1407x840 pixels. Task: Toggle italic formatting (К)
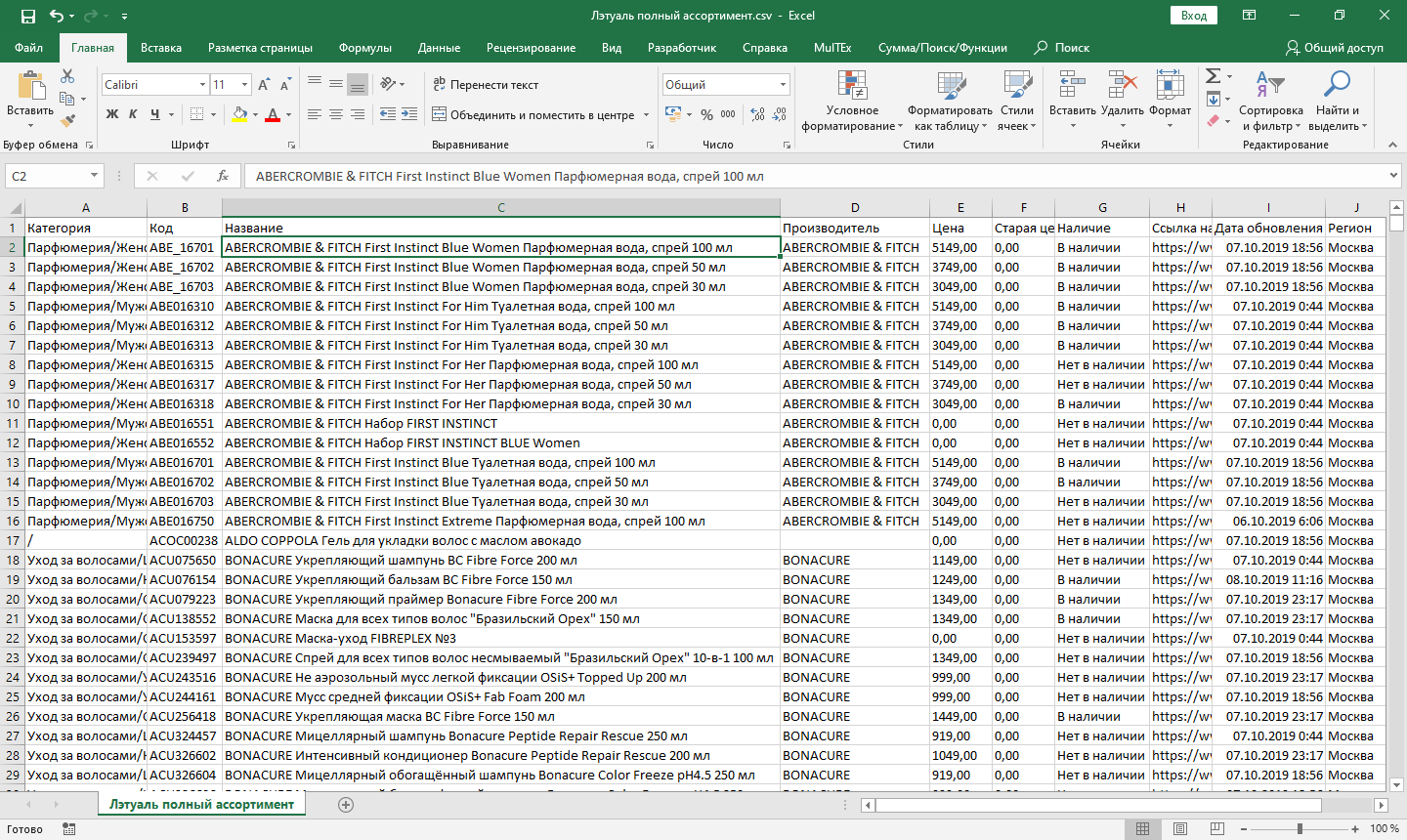134,114
